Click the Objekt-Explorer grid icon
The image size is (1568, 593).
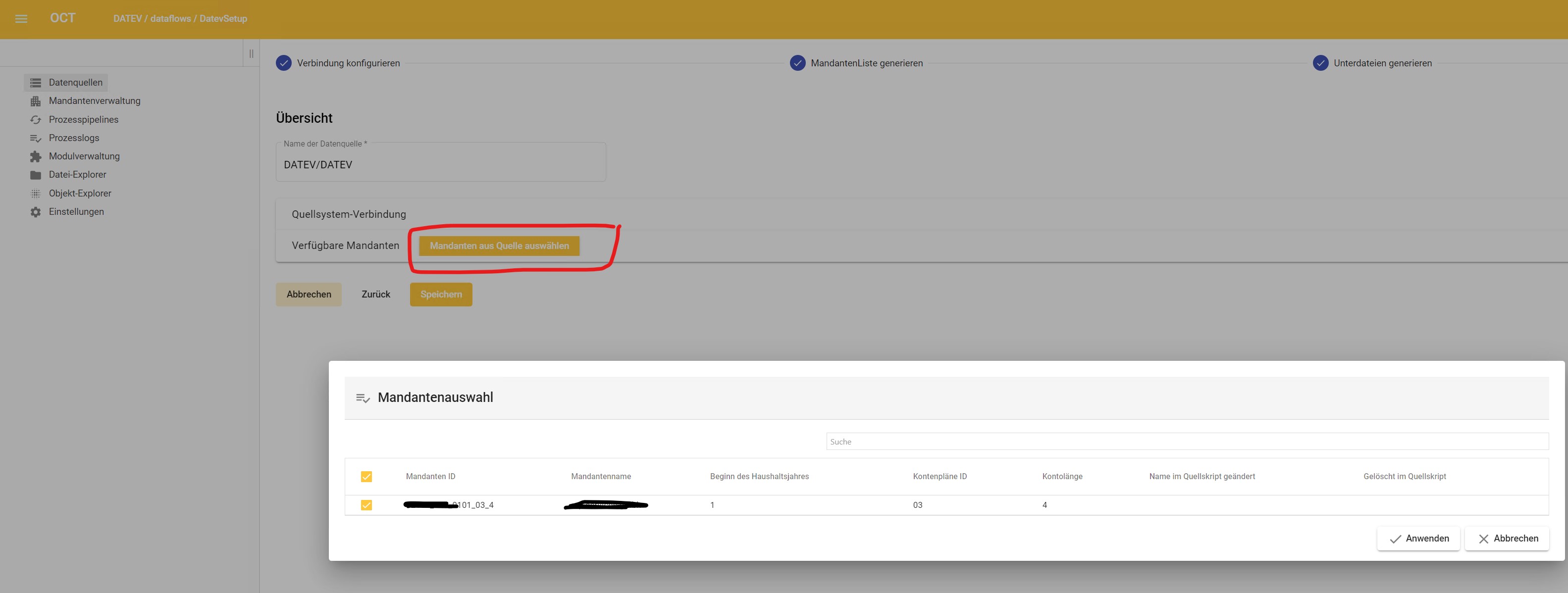pyautogui.click(x=36, y=194)
